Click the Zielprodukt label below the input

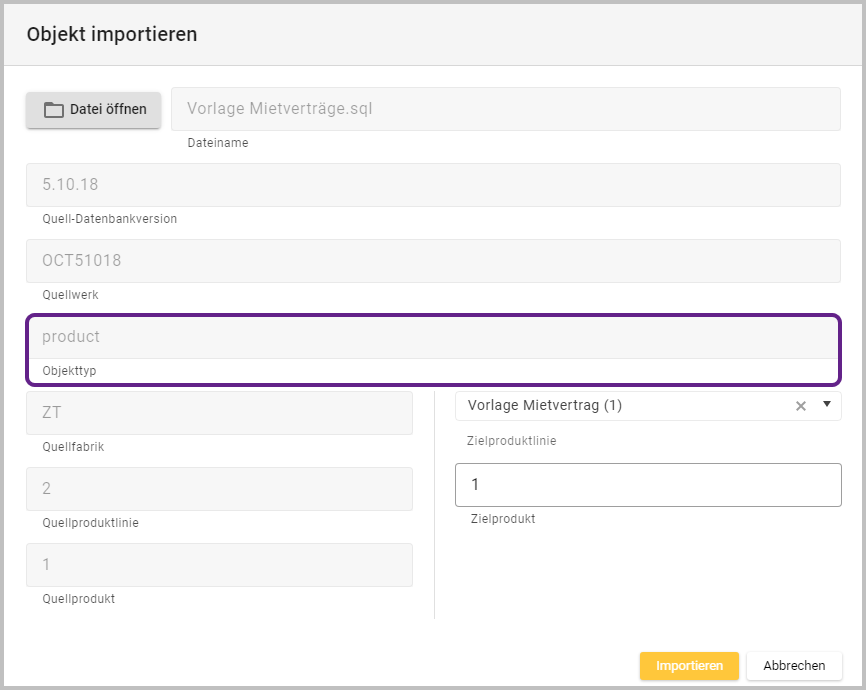point(503,519)
